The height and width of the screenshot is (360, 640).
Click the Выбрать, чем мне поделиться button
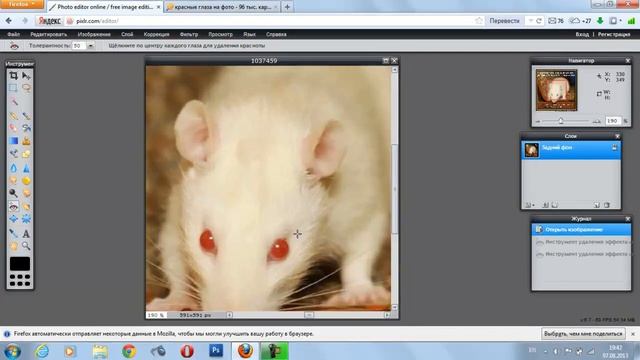tap(583, 333)
